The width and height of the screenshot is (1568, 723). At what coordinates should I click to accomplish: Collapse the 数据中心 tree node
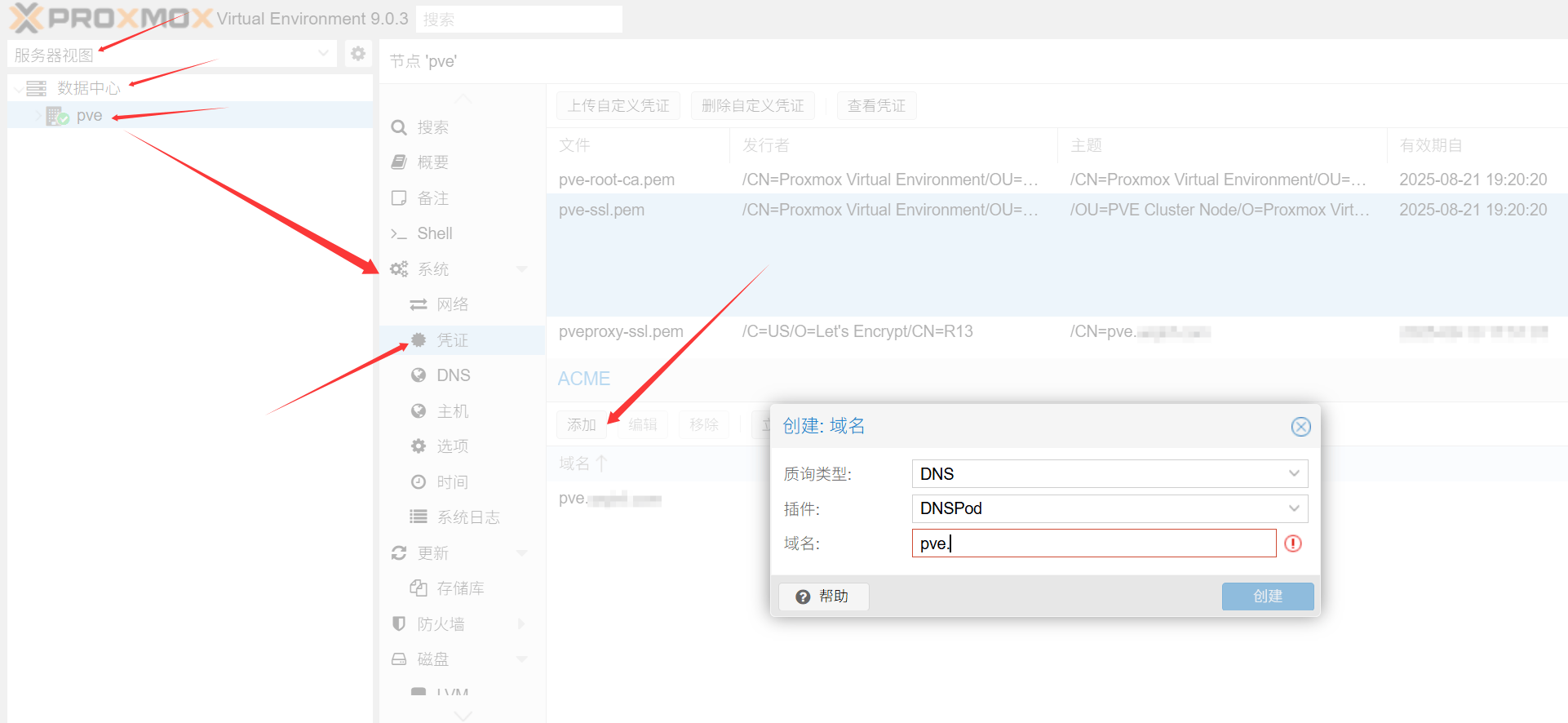point(18,88)
